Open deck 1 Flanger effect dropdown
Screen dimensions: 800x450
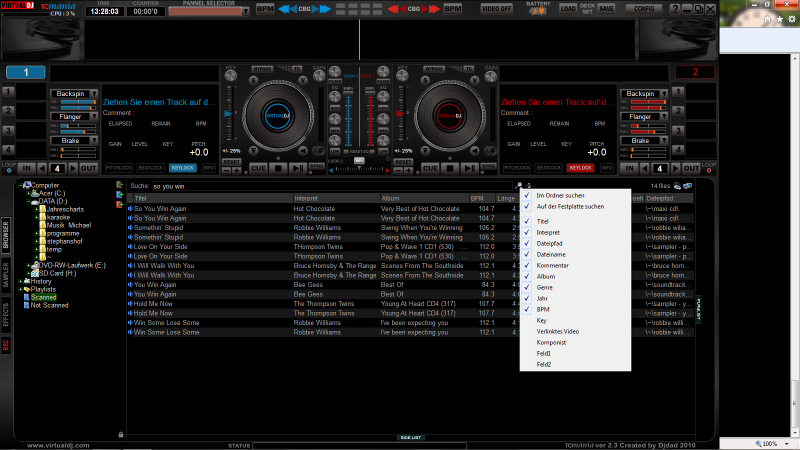click(94, 117)
